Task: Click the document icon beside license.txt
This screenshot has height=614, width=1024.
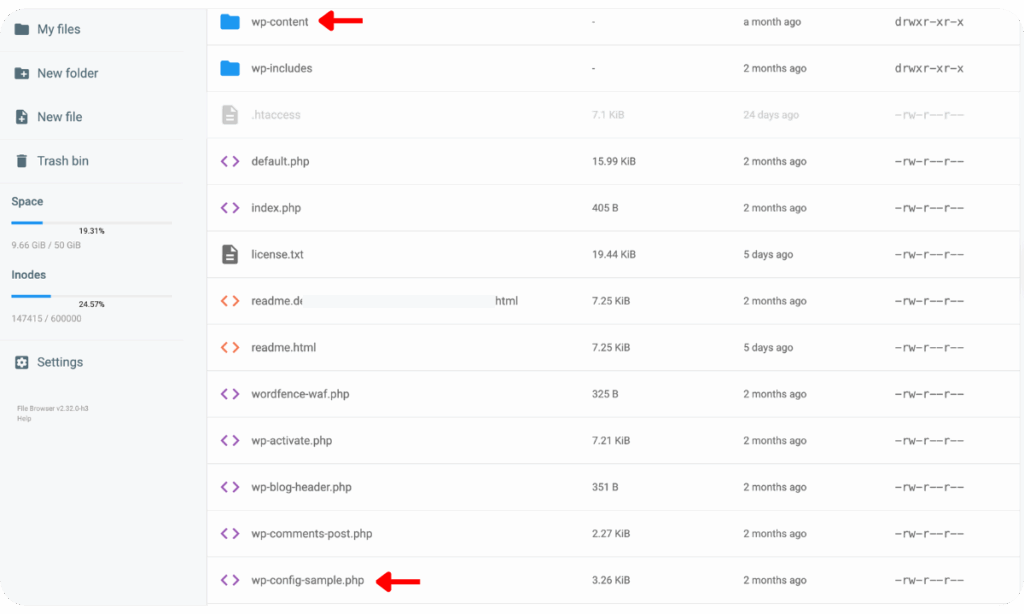Action: 229,254
